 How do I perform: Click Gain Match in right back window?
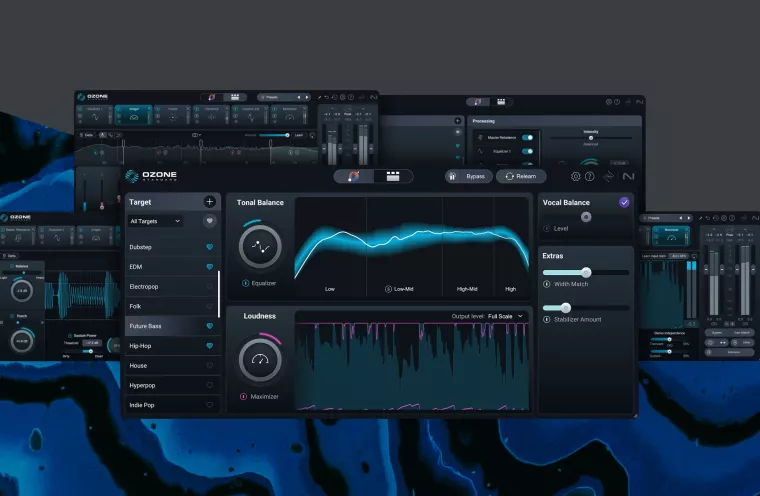coord(742,333)
